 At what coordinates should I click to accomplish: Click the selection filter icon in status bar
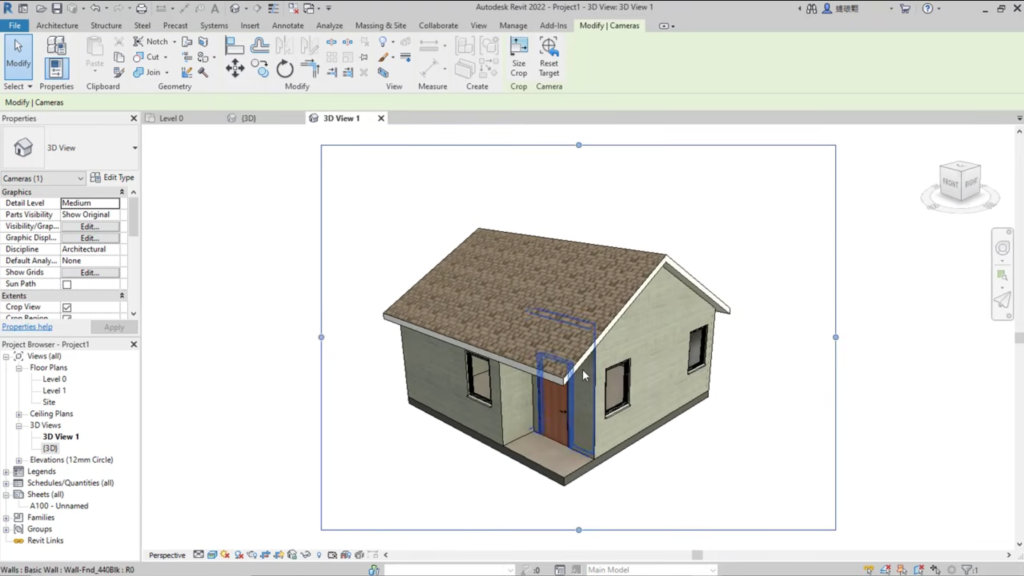click(967, 569)
